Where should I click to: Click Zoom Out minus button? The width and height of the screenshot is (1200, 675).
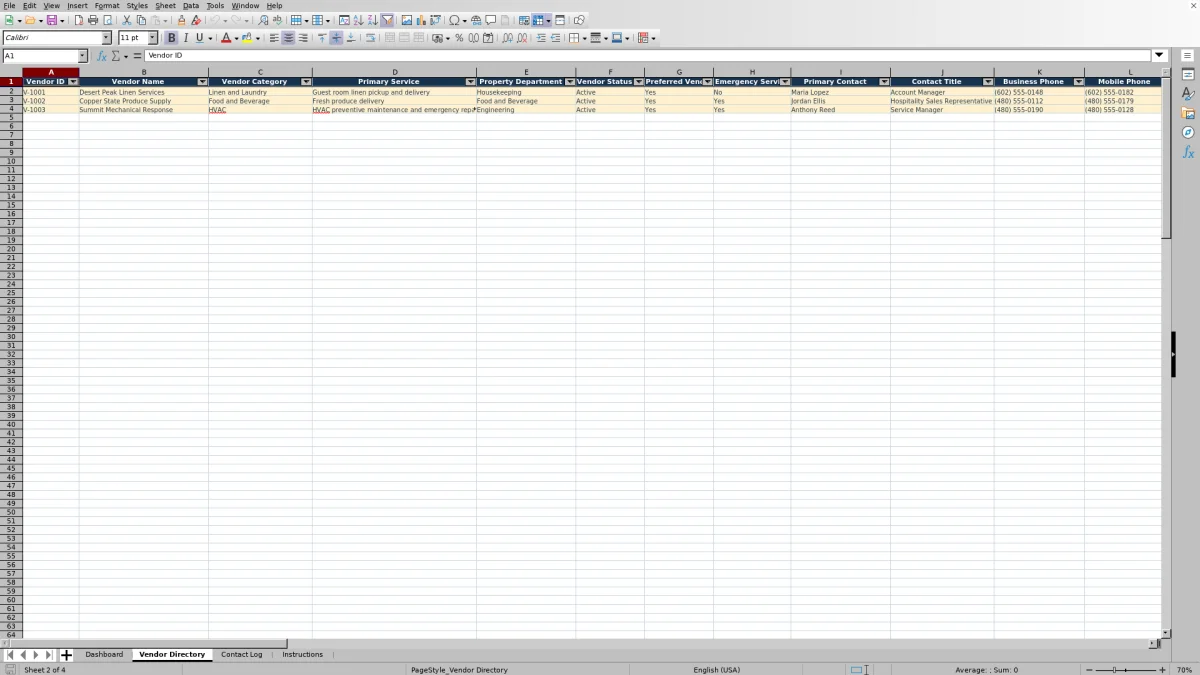click(x=1090, y=670)
